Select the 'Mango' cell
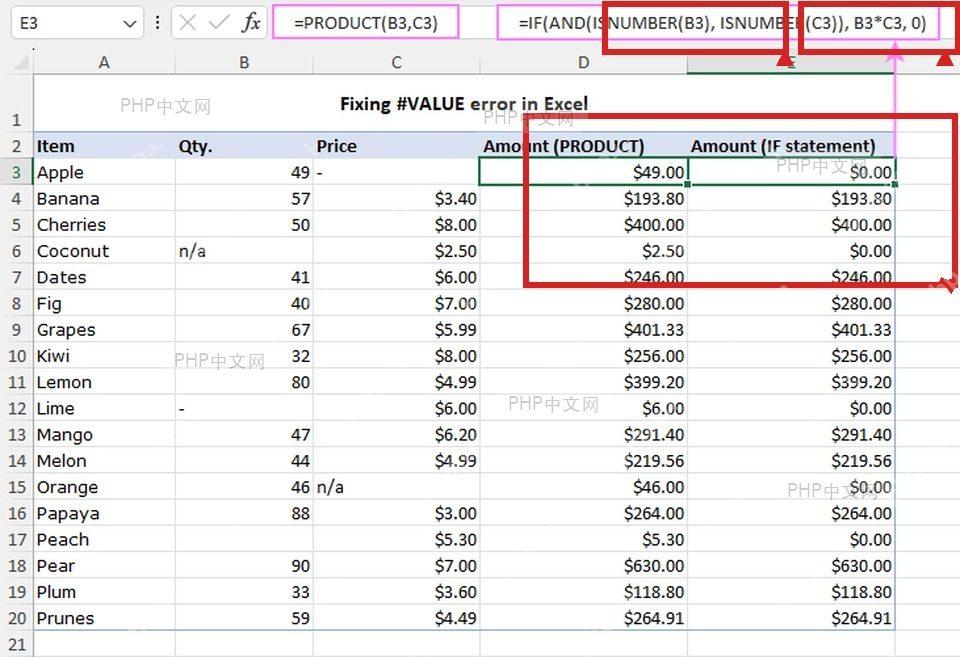The height and width of the screenshot is (657, 960). (104, 435)
